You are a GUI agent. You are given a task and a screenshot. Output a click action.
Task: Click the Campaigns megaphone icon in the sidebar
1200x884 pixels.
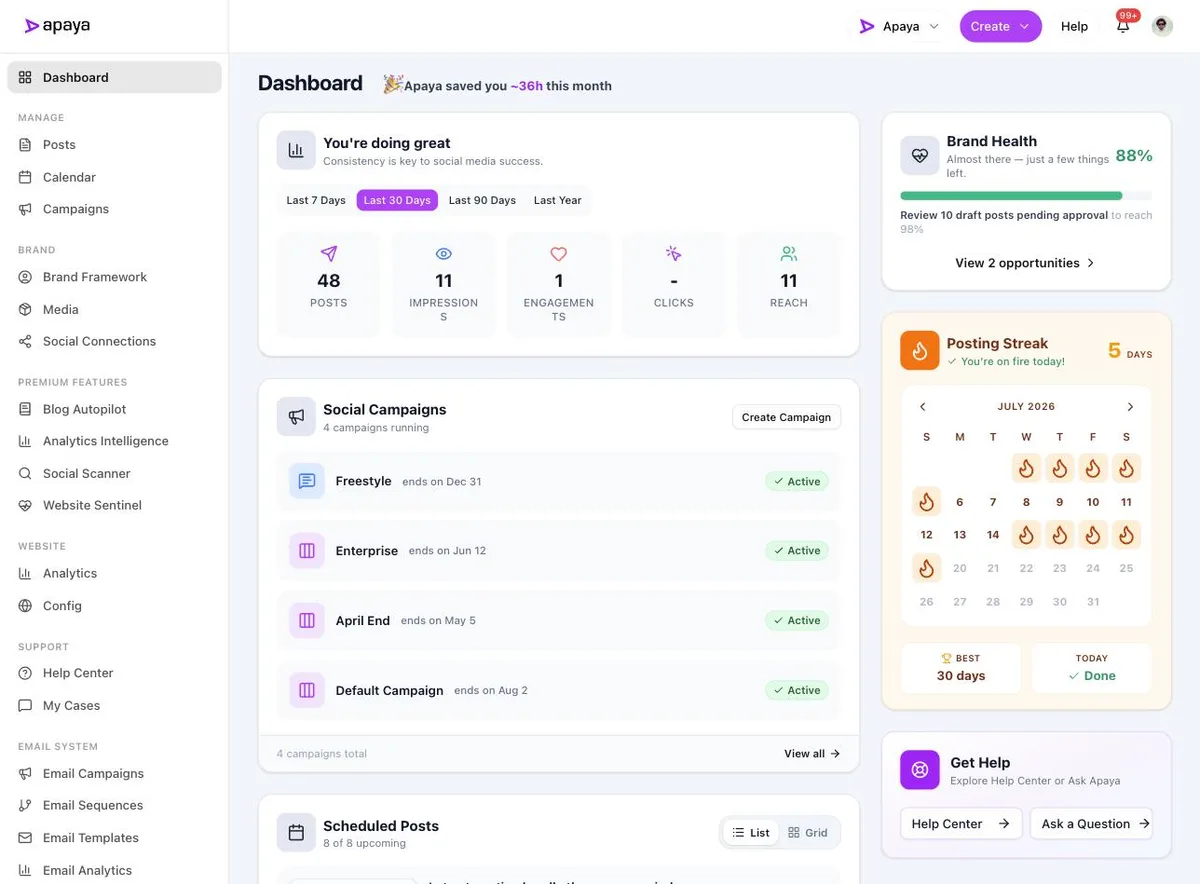click(25, 209)
